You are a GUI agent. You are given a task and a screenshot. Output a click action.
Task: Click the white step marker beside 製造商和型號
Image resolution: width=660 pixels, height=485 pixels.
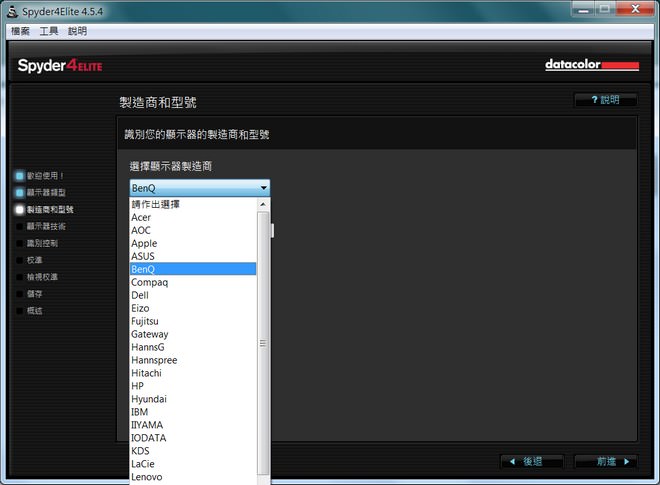point(19,209)
